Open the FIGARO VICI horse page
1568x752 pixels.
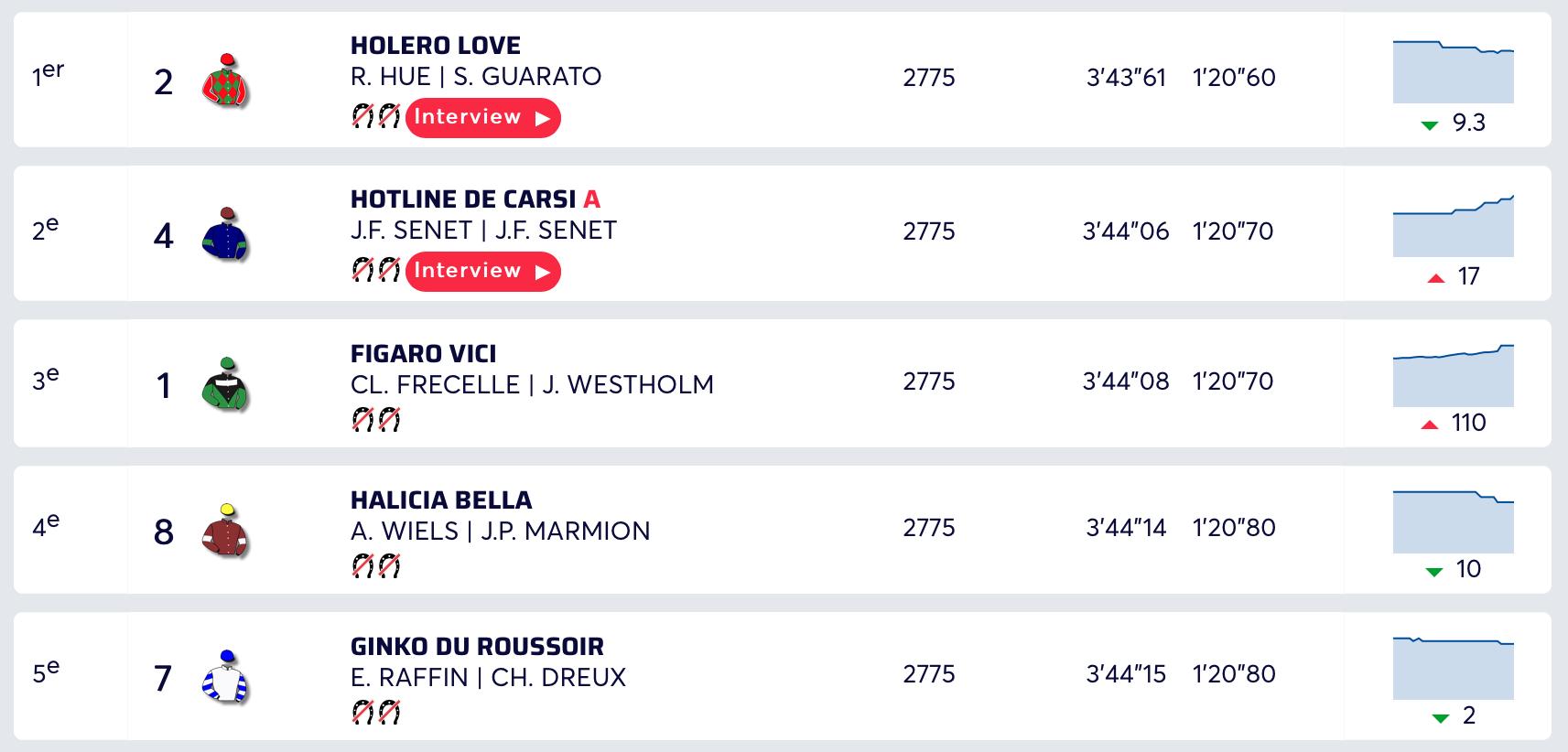424,354
